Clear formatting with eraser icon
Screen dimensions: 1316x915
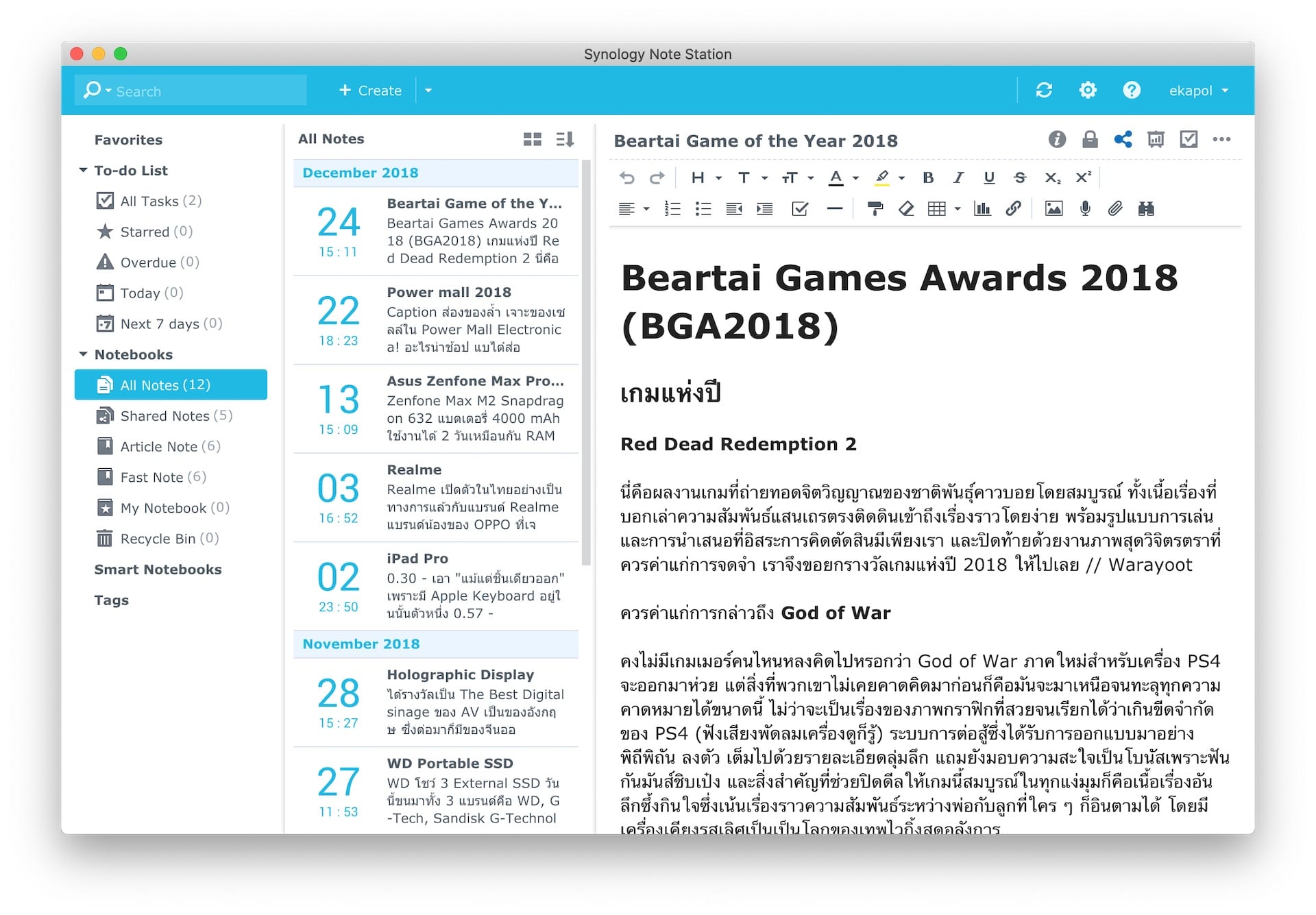pyautogui.click(x=906, y=209)
